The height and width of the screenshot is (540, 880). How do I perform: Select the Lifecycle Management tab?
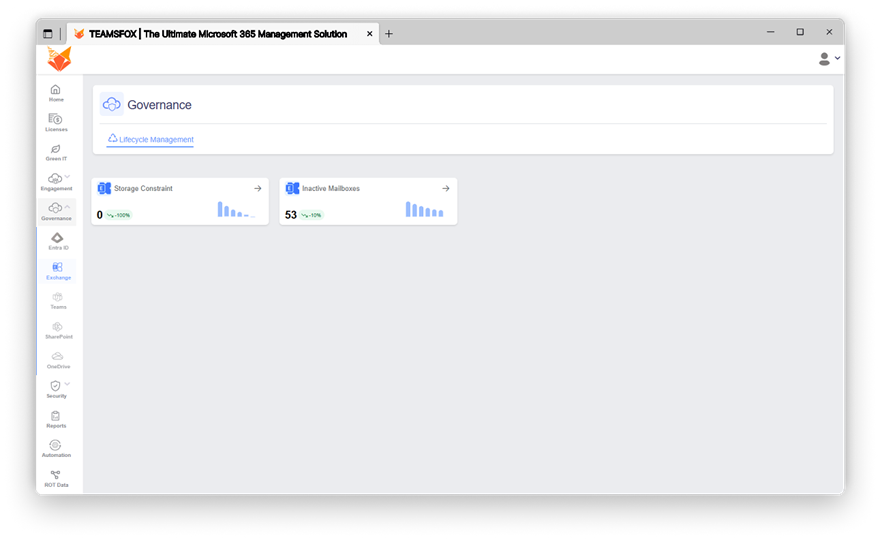pyautogui.click(x=150, y=139)
